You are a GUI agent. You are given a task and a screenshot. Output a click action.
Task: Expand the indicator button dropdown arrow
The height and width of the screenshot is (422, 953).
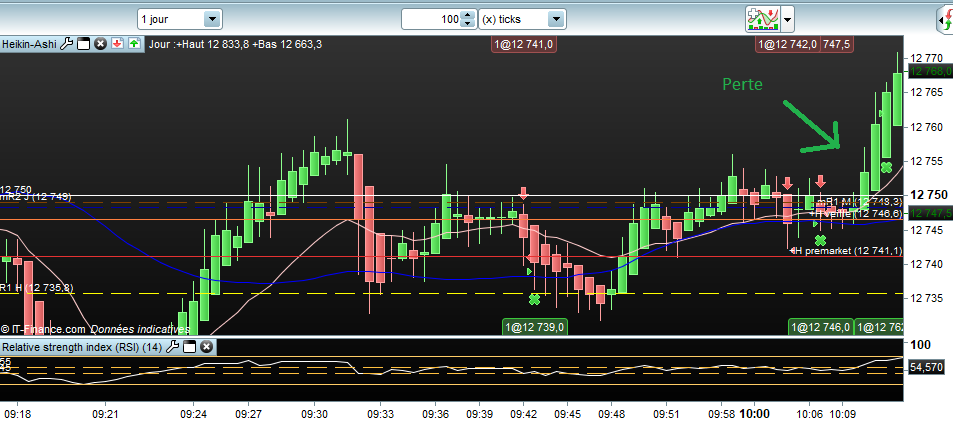(787, 19)
